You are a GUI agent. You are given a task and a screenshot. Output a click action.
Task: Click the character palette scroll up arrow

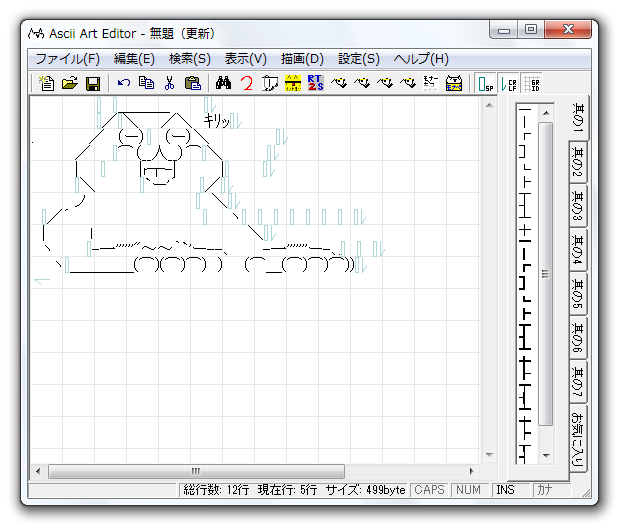(x=547, y=113)
